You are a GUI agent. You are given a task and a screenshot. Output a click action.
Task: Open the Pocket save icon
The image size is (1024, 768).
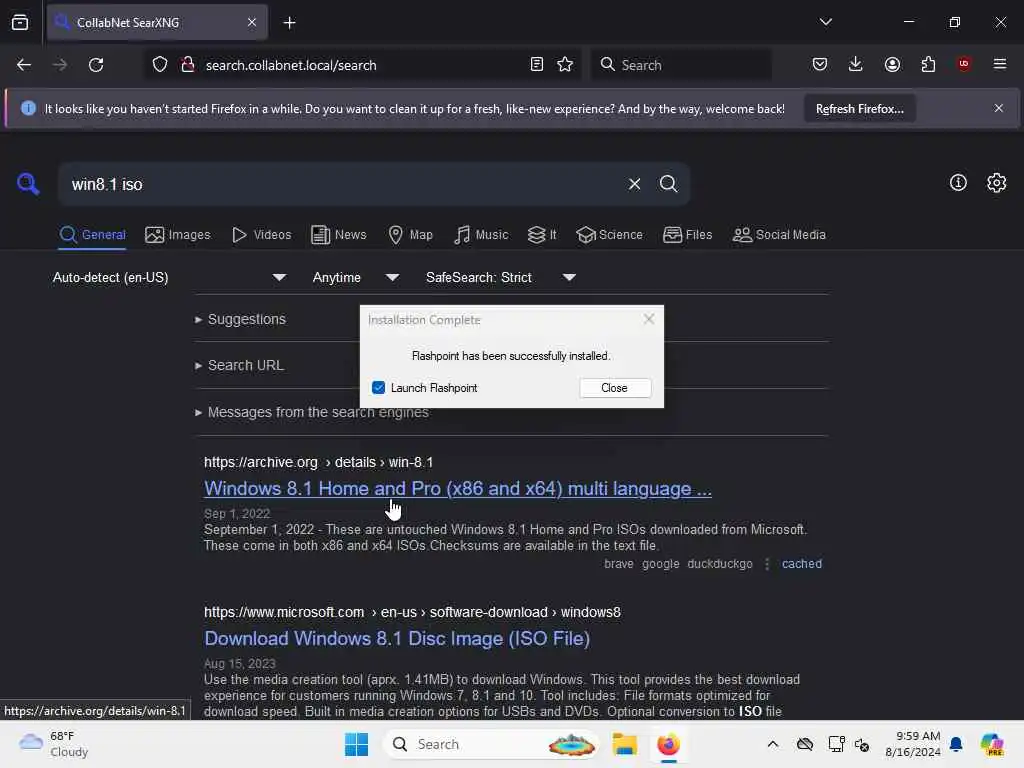(x=820, y=64)
